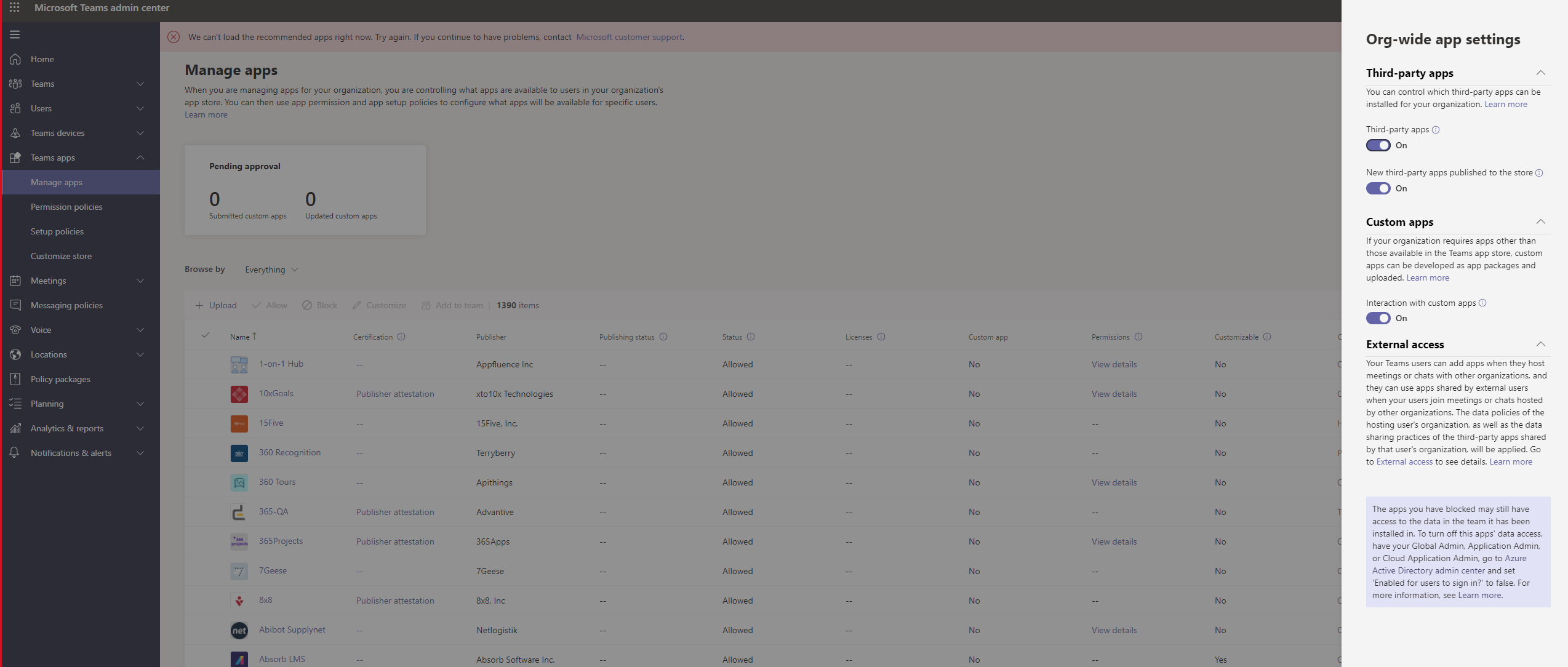
Task: Click the Policy packages icon
Action: click(15, 379)
